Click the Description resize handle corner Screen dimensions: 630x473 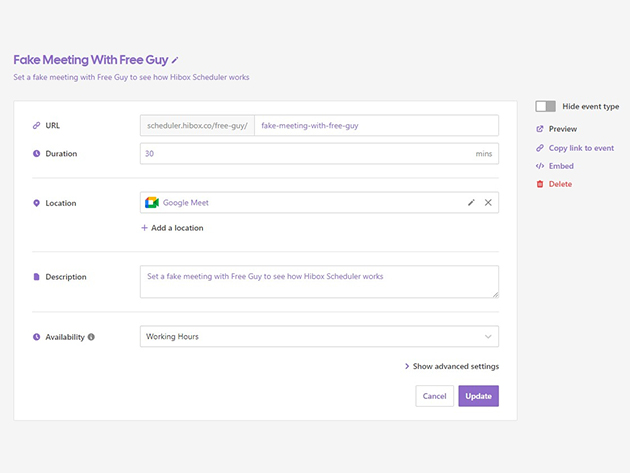click(x=495, y=294)
